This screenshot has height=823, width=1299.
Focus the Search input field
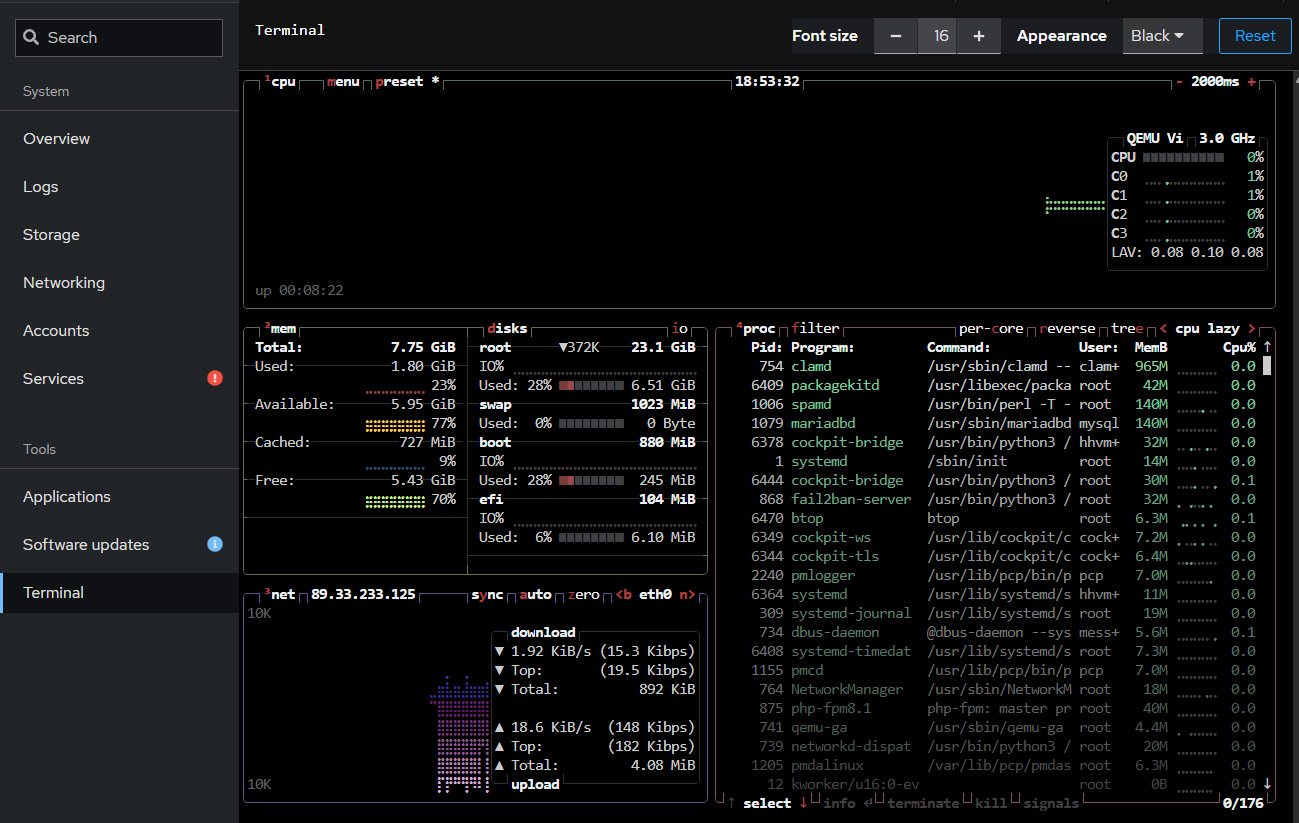(119, 38)
